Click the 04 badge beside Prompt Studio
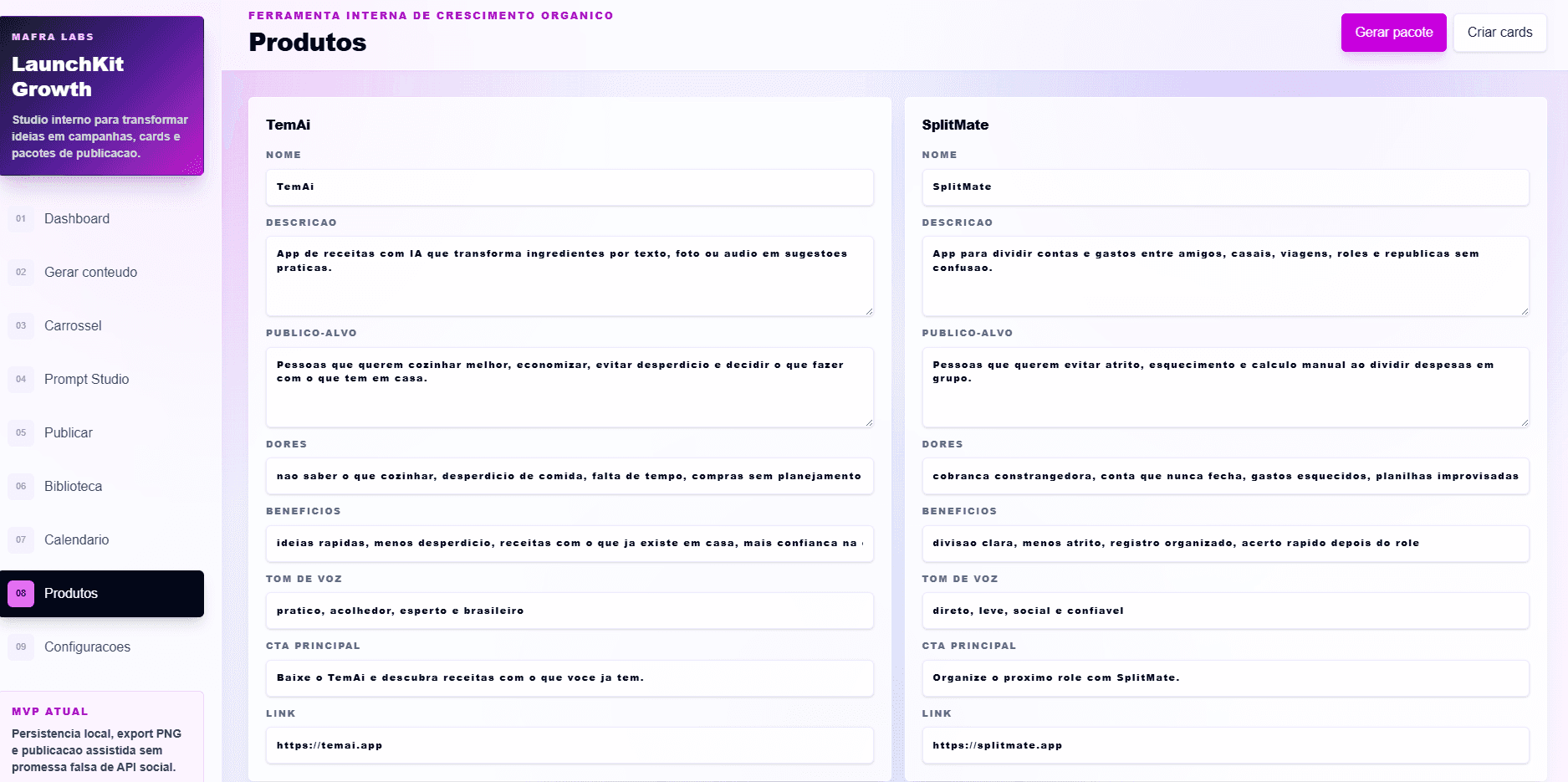 pos(21,380)
